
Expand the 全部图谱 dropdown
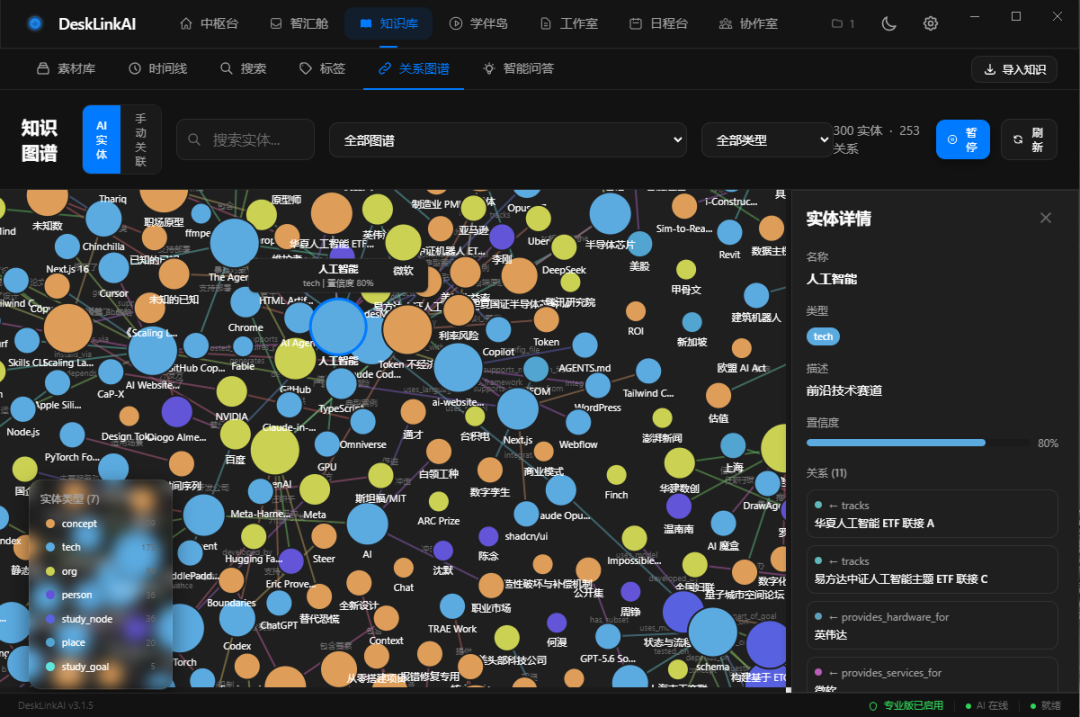[508, 141]
